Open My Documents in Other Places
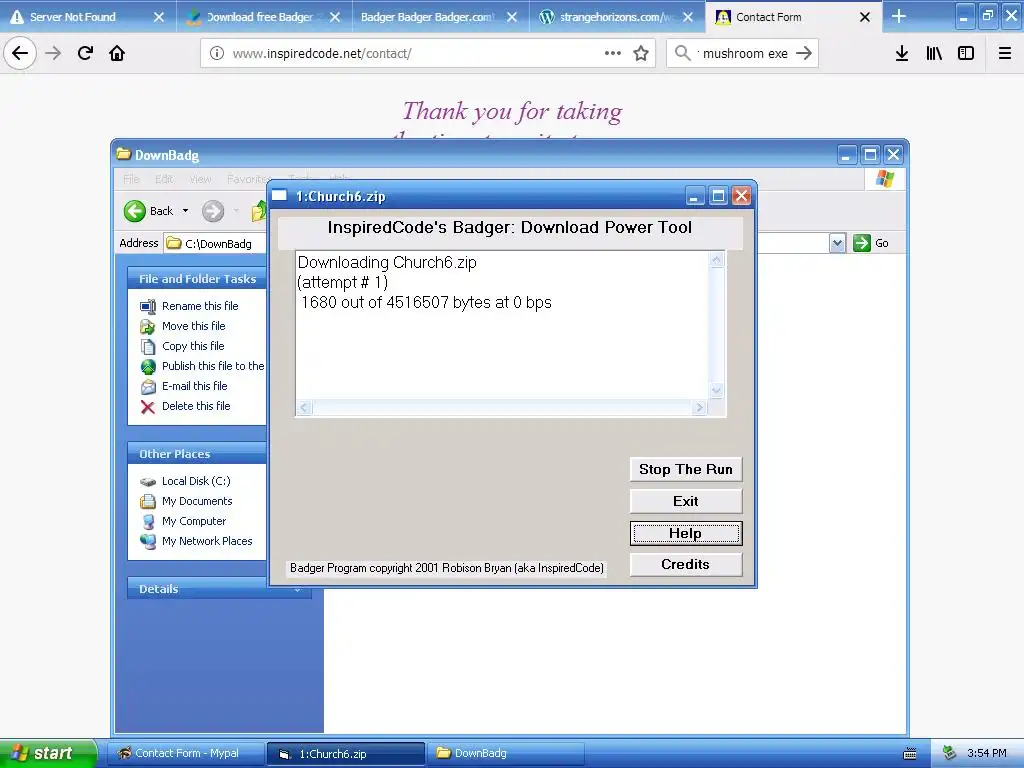 pos(197,501)
